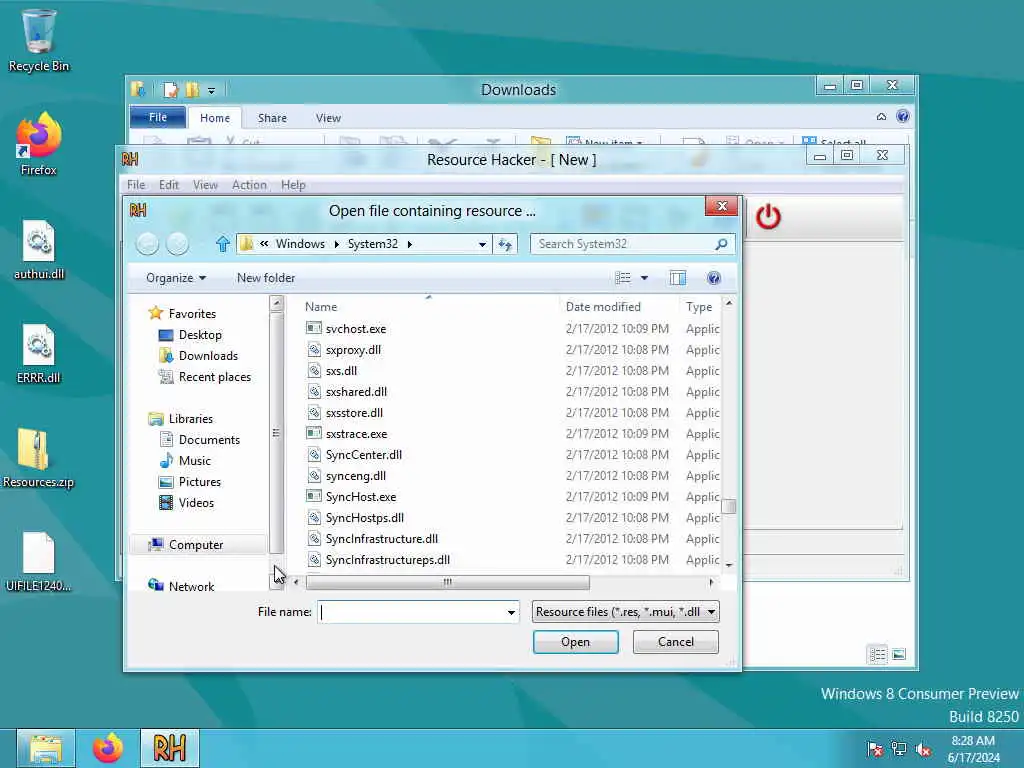Expand the address bar history dropdown
The image size is (1024, 768).
tap(482, 244)
